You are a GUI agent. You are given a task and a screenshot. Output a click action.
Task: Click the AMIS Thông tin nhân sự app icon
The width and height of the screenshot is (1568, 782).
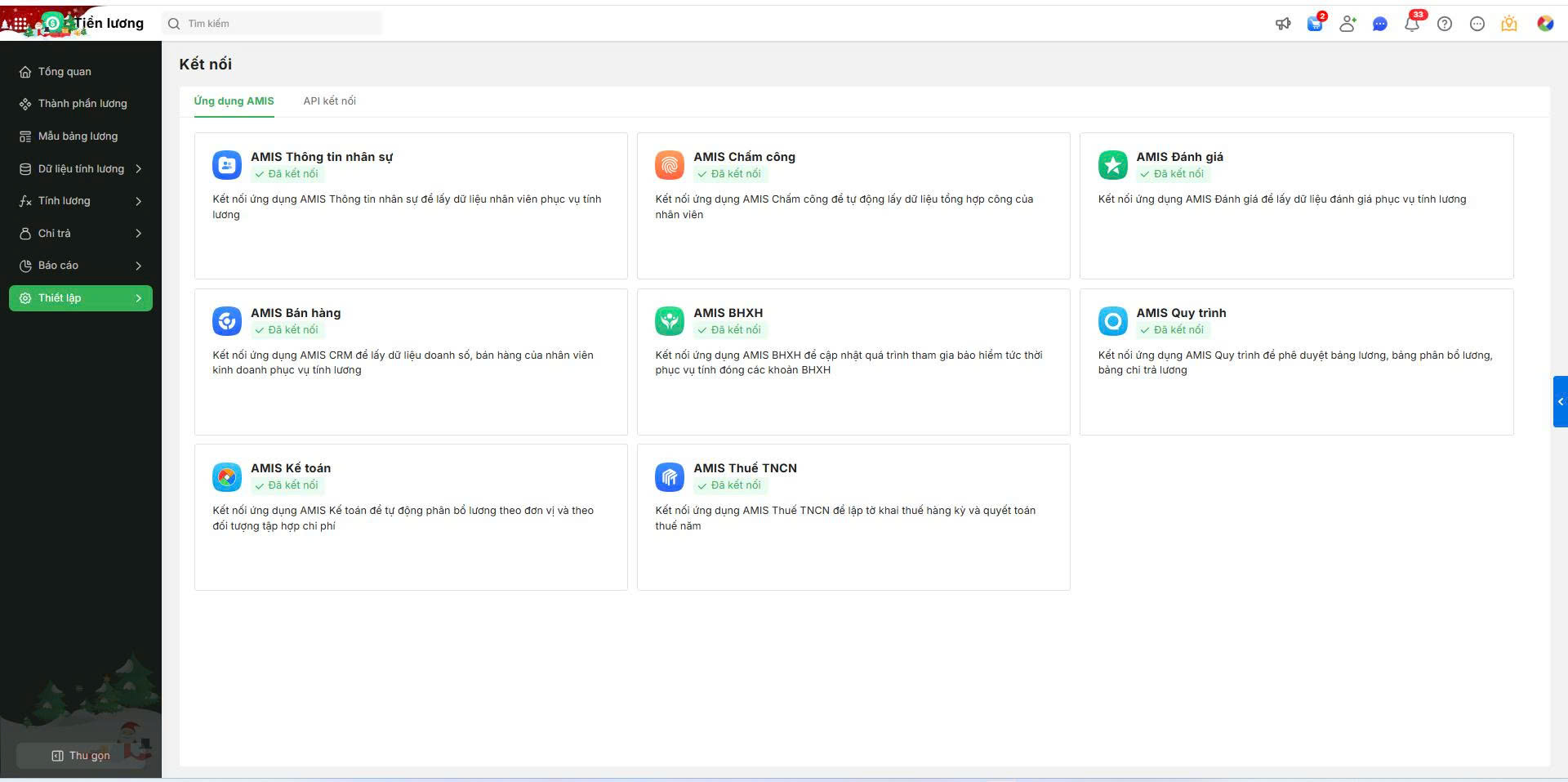pyautogui.click(x=227, y=165)
